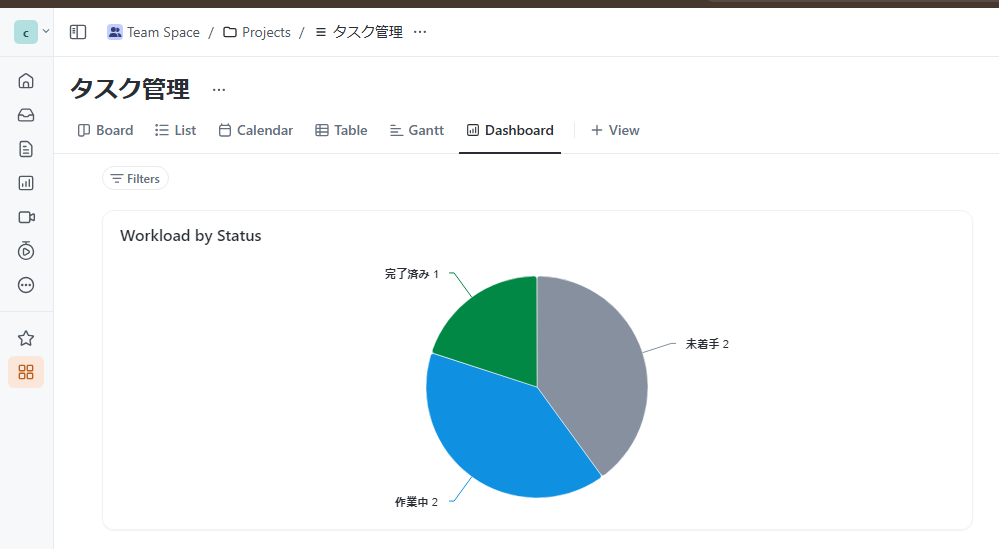The height and width of the screenshot is (549, 999).
Task: Open the Docs page icon in sidebar
Action: pos(26,149)
